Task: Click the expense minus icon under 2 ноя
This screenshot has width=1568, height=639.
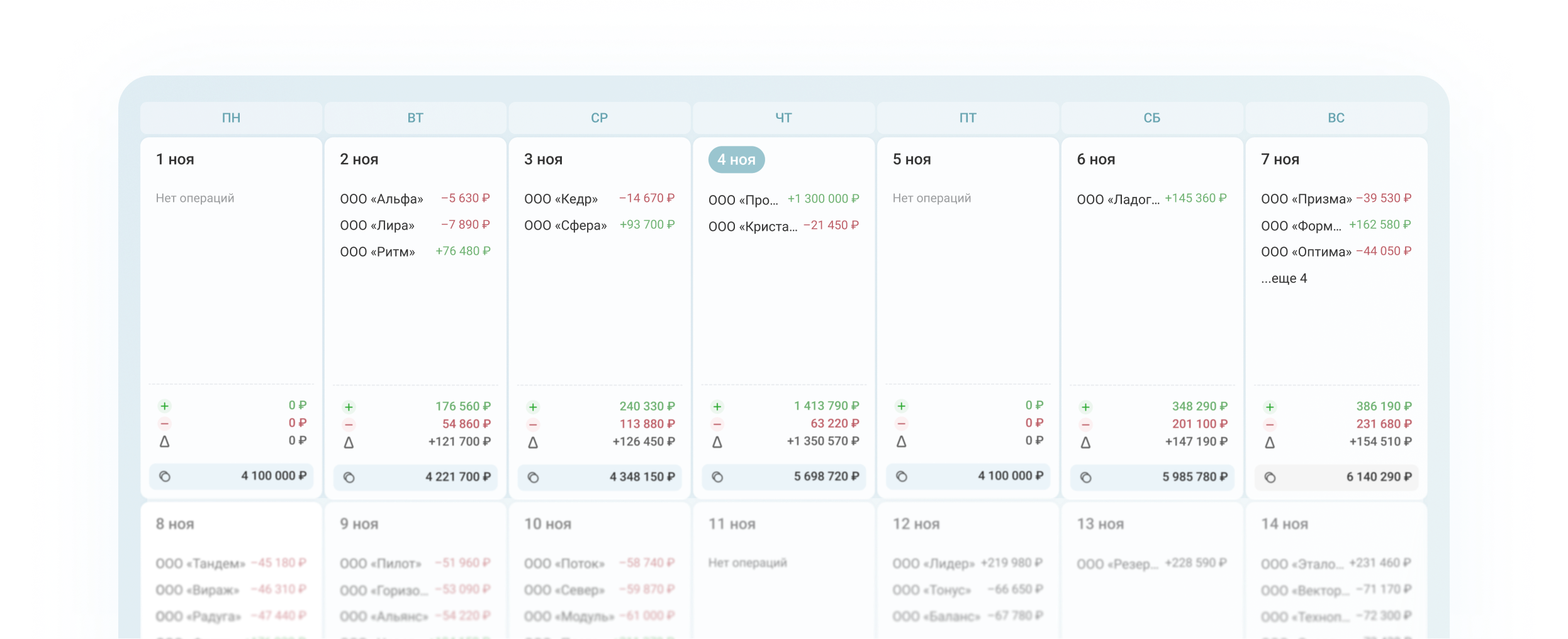Action: 349,425
